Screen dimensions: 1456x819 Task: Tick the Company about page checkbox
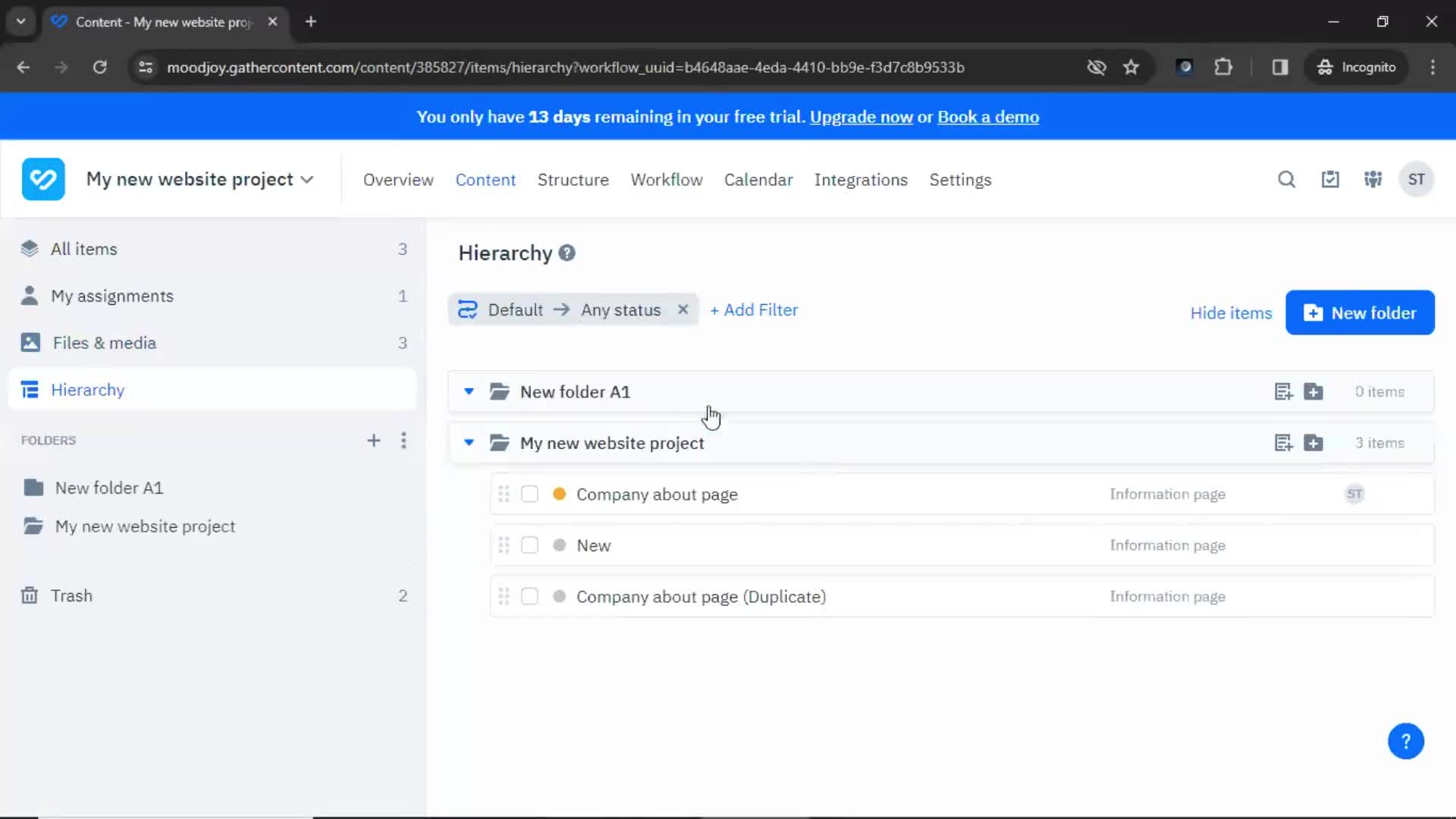[x=529, y=494]
